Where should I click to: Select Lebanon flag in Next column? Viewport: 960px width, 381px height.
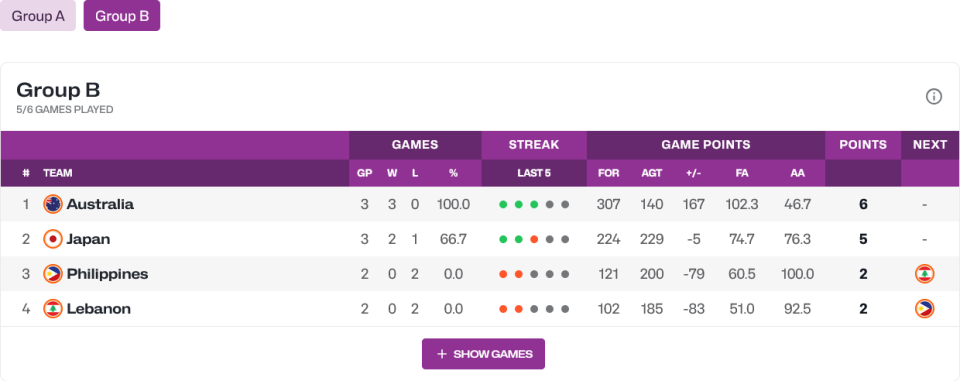coord(924,274)
